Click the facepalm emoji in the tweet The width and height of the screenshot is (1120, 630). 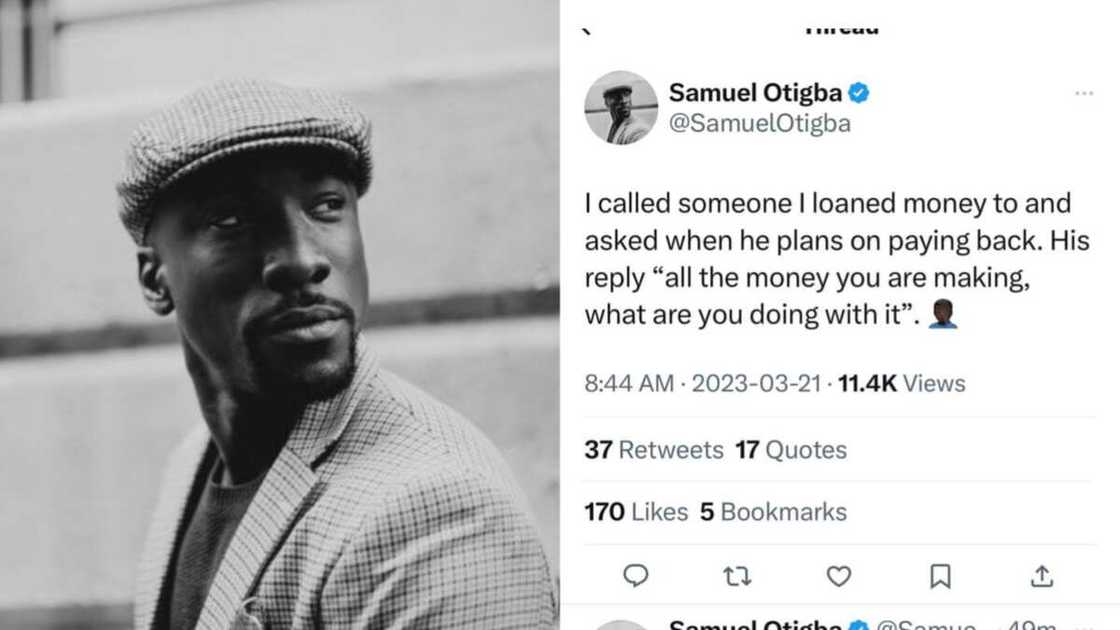943,315
